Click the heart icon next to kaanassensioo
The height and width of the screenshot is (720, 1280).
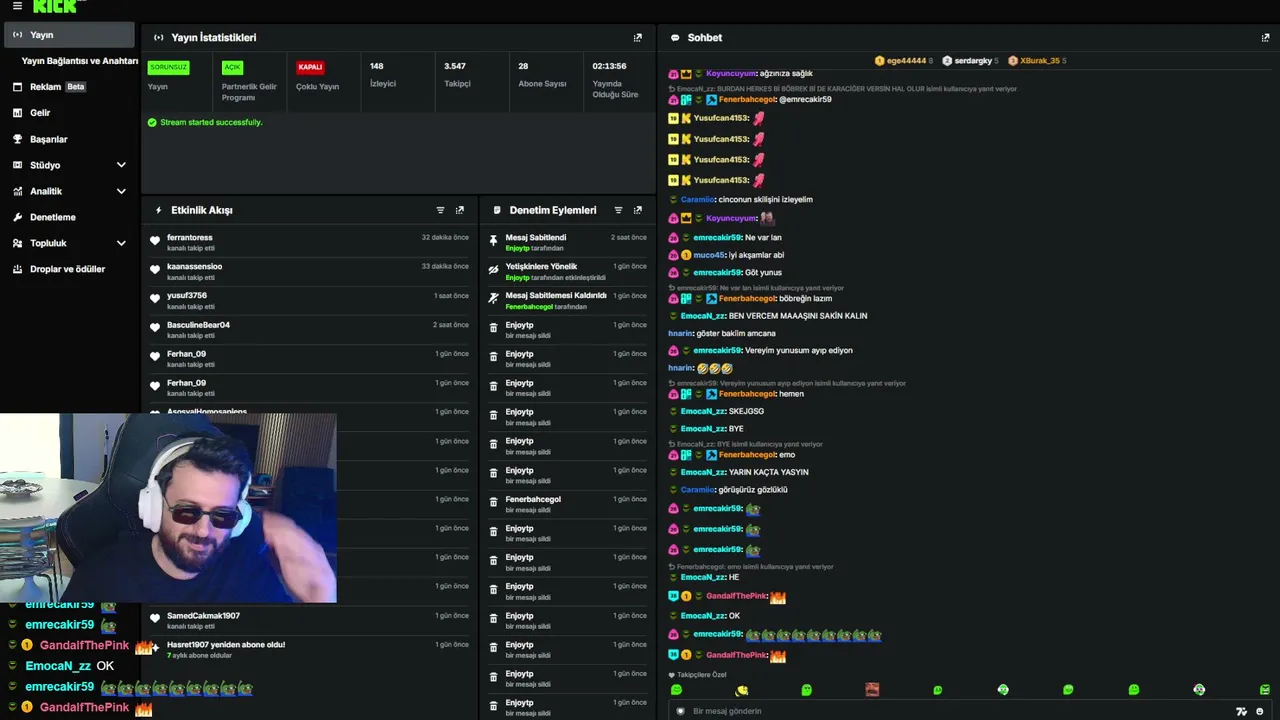(155, 270)
